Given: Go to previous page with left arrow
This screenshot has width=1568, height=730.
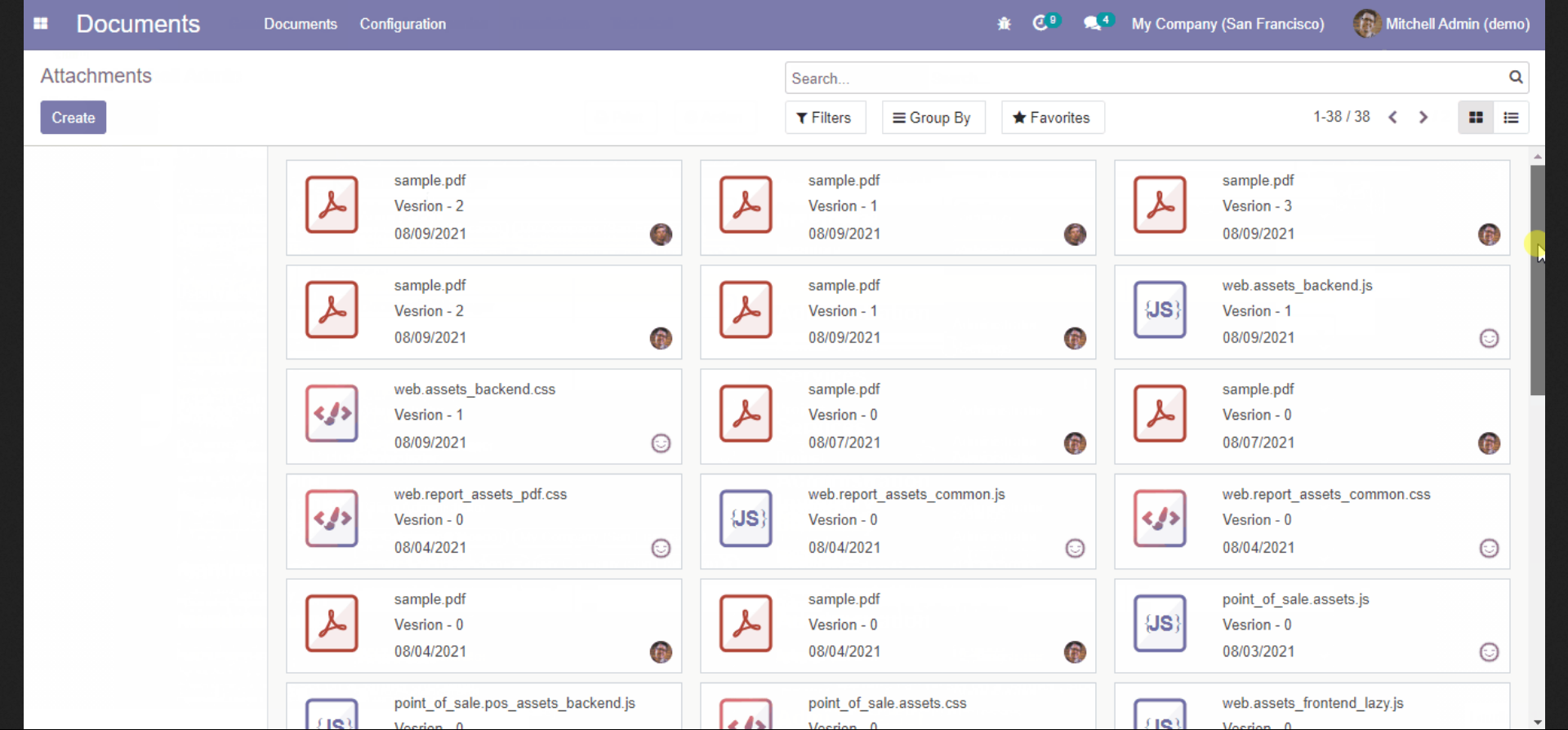Looking at the screenshot, I should point(1393,118).
